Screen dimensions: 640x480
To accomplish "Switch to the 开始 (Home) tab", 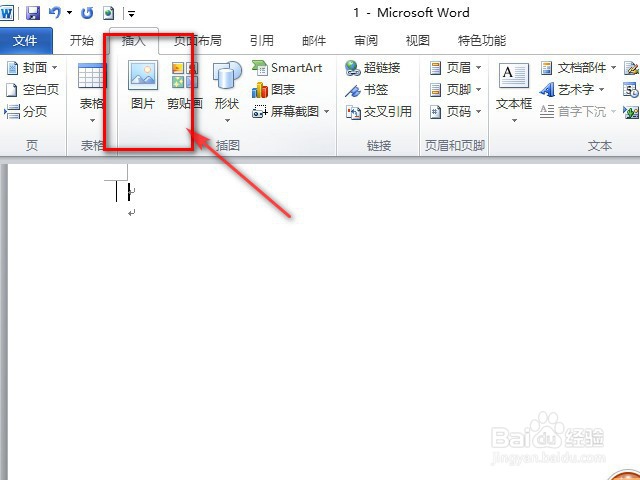I will pyautogui.click(x=82, y=40).
